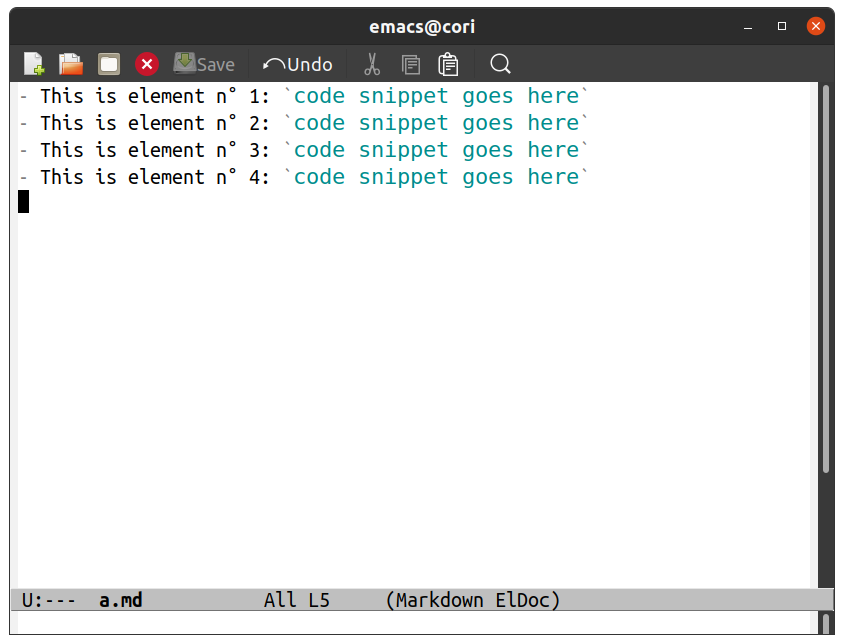Open a file with the folder icon

pos(71,64)
